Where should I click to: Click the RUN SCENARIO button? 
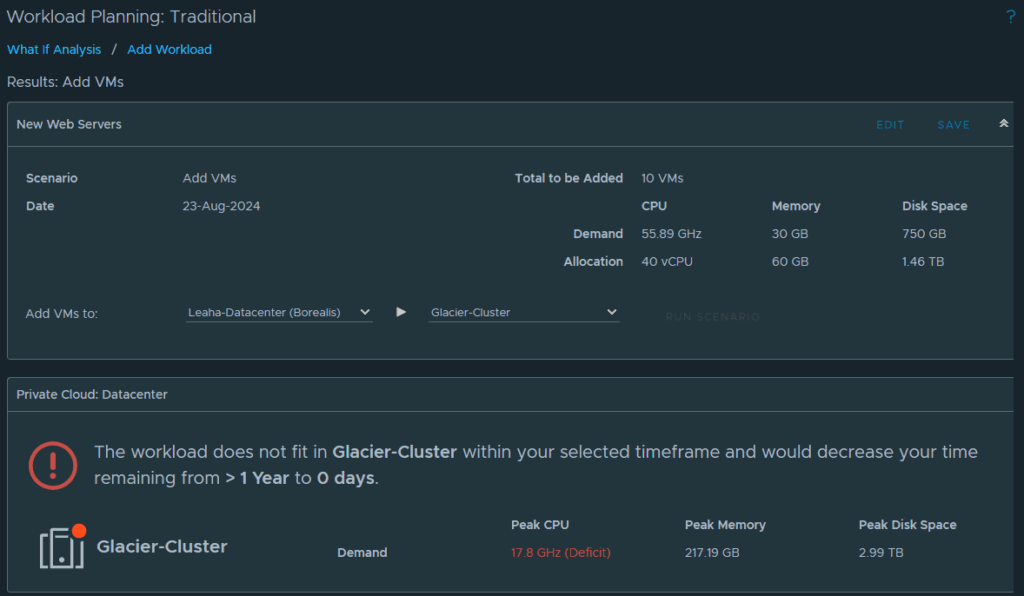pyautogui.click(x=712, y=317)
